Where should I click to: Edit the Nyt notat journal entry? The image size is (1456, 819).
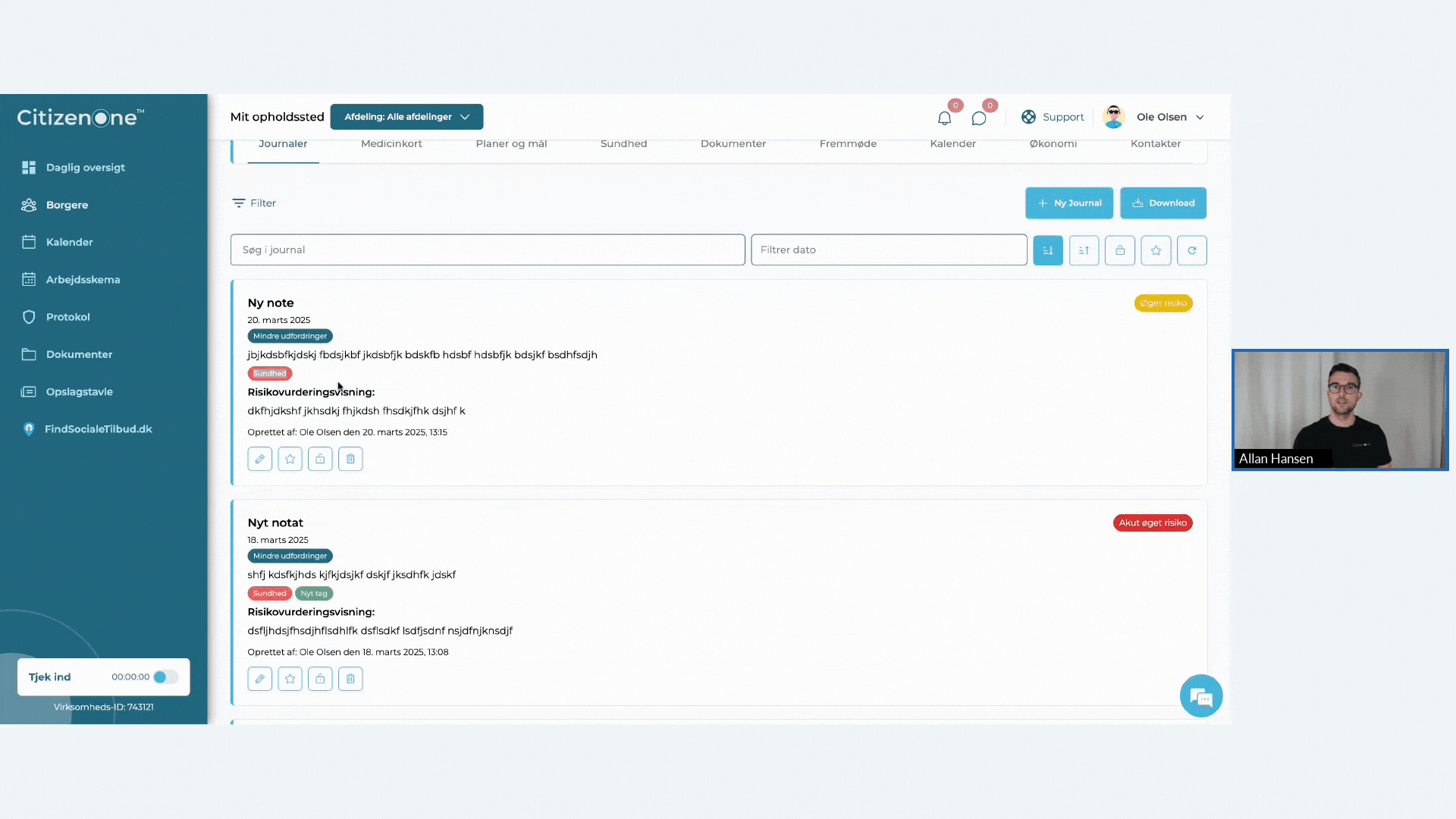(x=259, y=679)
